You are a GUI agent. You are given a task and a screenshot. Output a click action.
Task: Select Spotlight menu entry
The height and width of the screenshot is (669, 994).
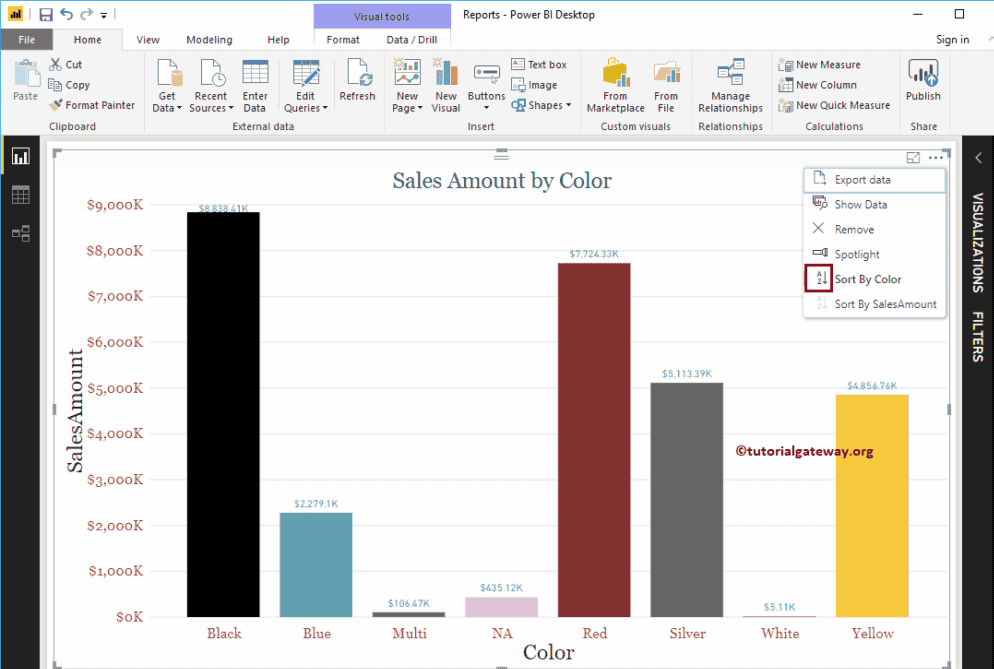(875, 254)
